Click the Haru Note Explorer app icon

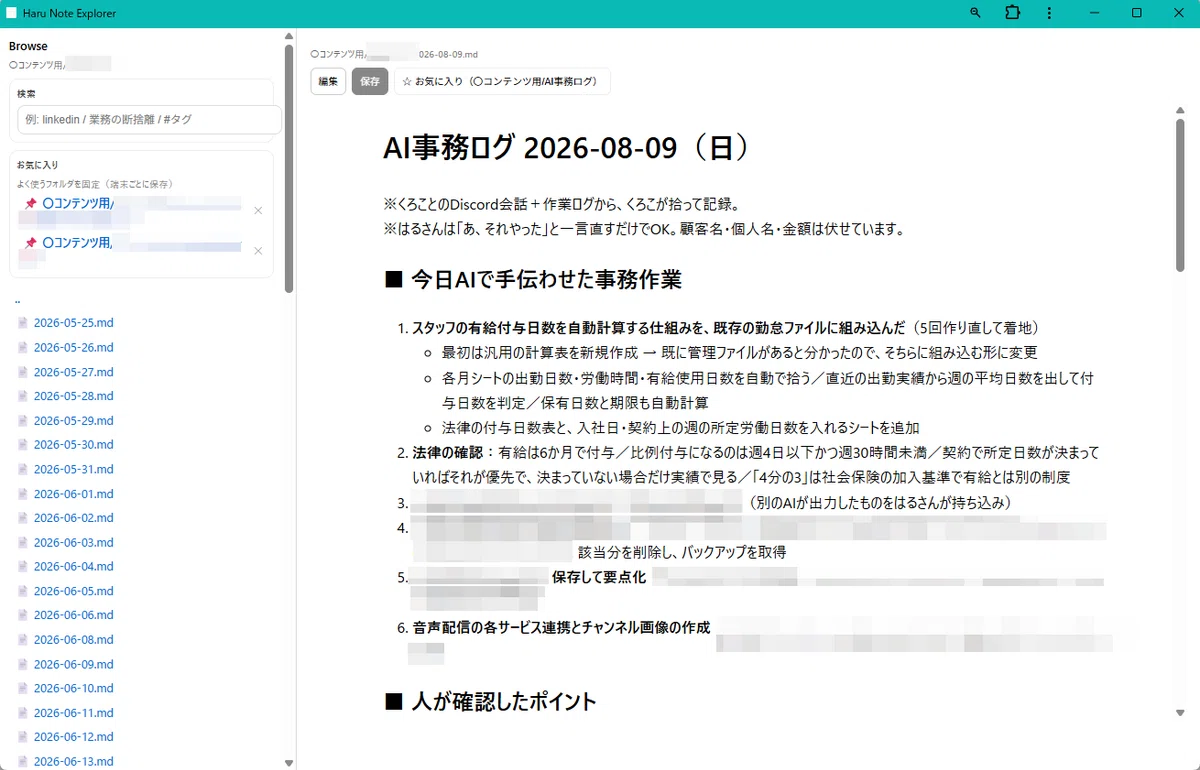tap(12, 13)
